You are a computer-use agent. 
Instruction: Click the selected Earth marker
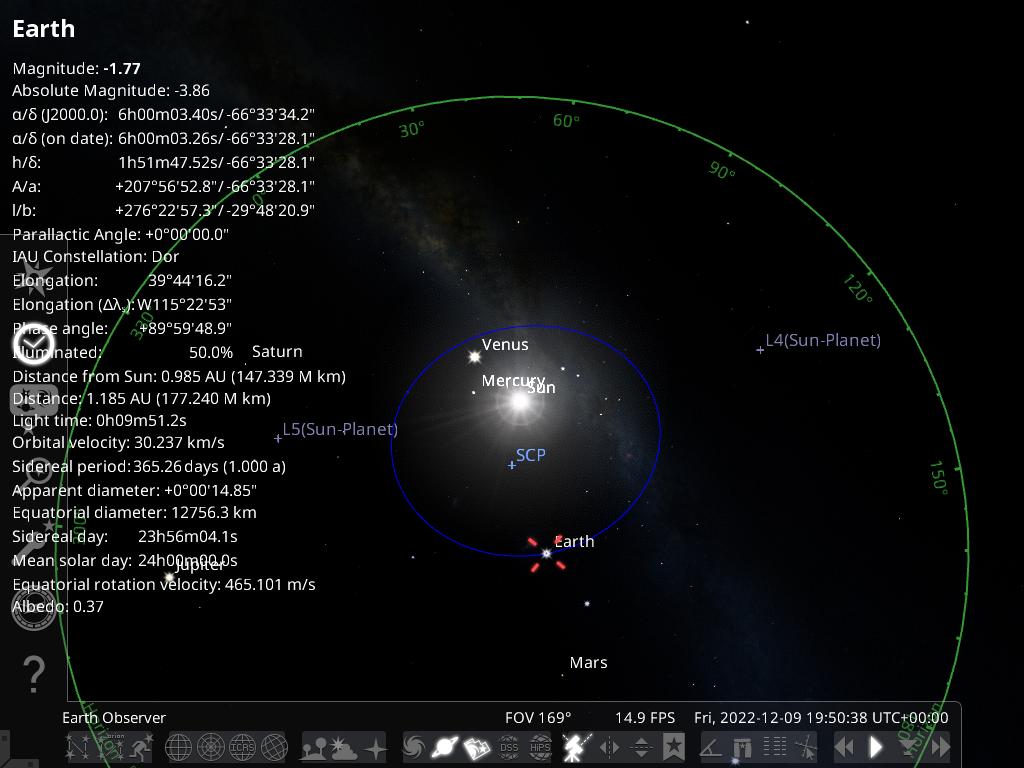click(x=547, y=553)
